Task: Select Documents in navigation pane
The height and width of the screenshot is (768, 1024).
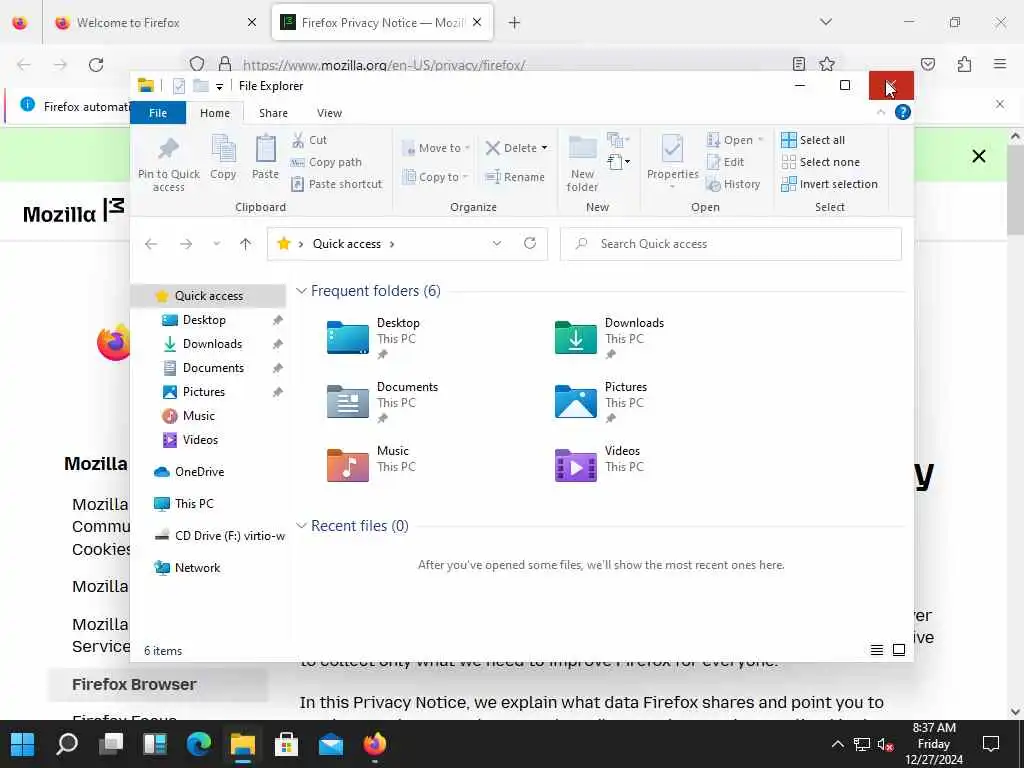Action: 213,368
